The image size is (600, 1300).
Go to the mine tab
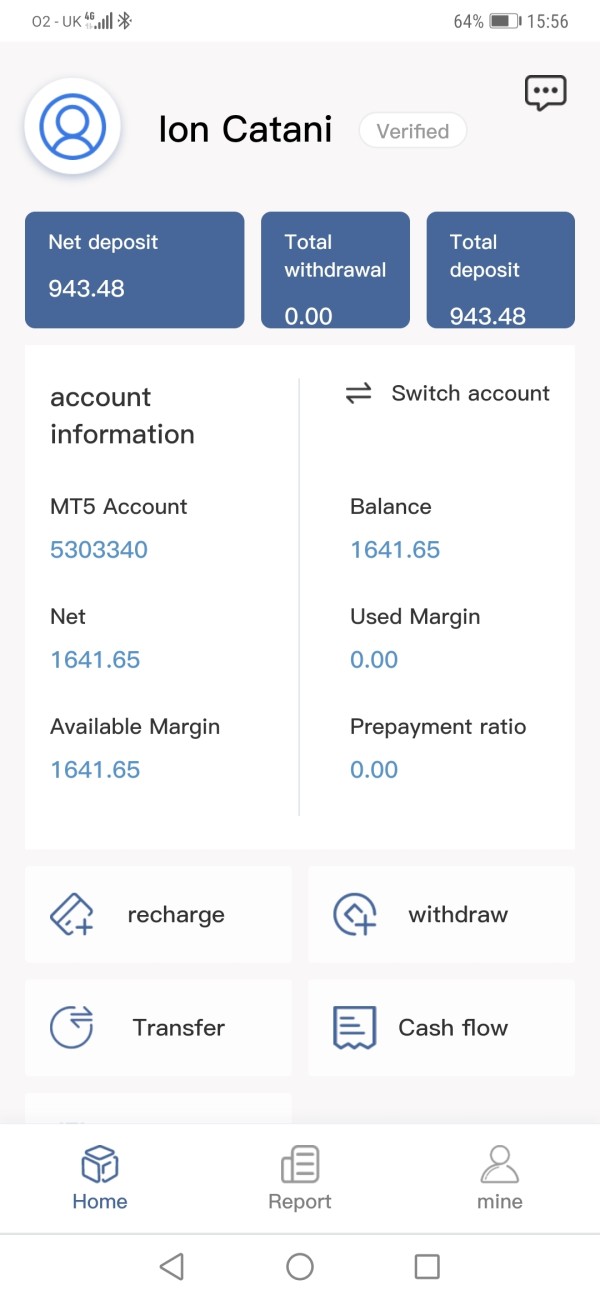(500, 1178)
